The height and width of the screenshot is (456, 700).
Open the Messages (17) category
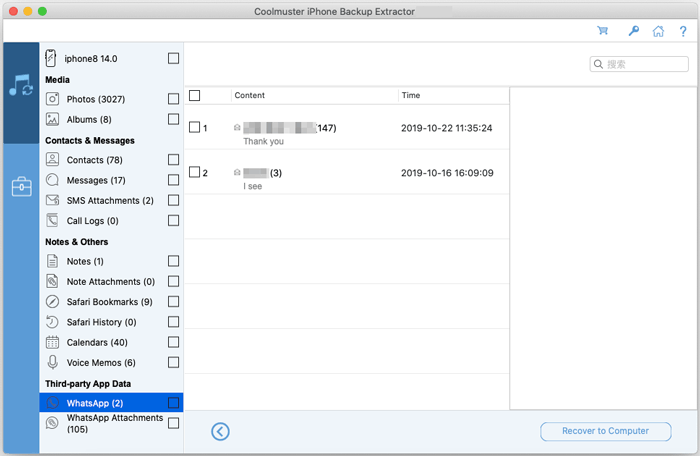[x=96, y=180]
